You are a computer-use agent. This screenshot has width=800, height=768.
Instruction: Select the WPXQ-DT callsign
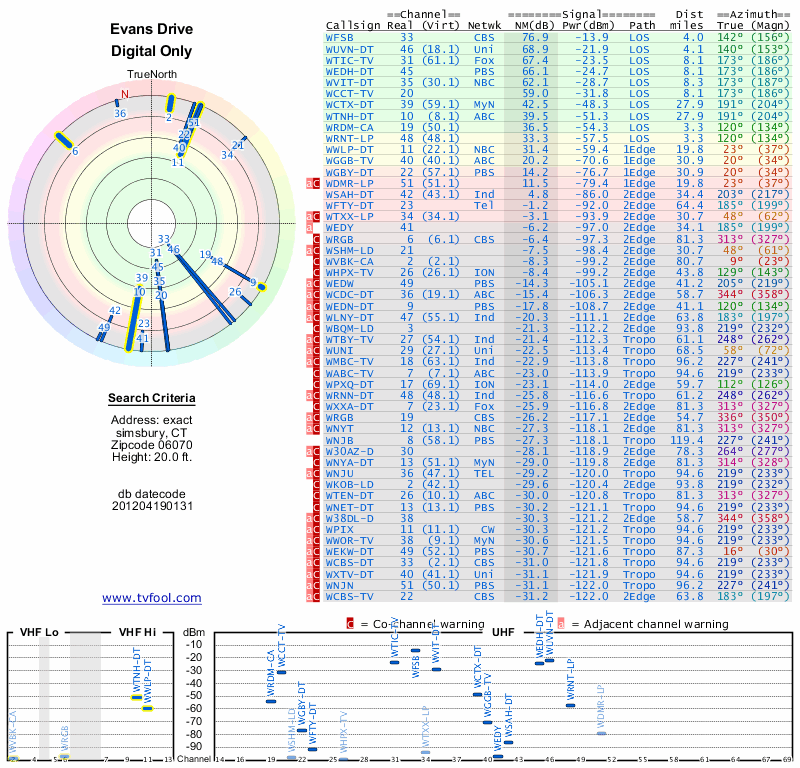(349, 384)
